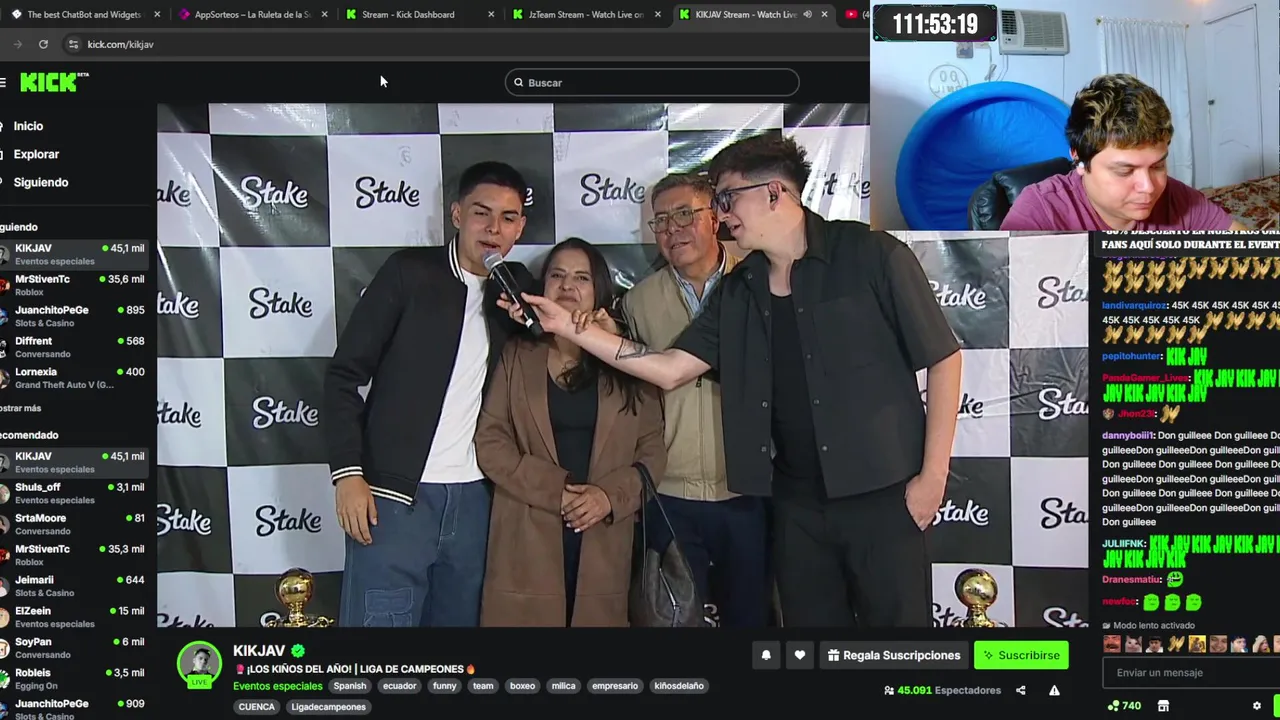Open Eventos especiales category link
This screenshot has width=1280, height=720.
click(x=278, y=686)
